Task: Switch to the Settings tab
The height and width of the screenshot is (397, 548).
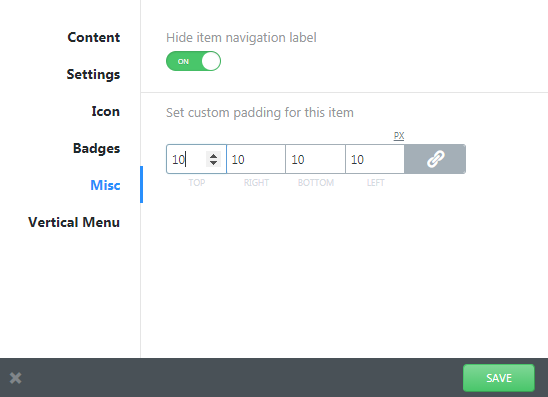Action: click(93, 74)
